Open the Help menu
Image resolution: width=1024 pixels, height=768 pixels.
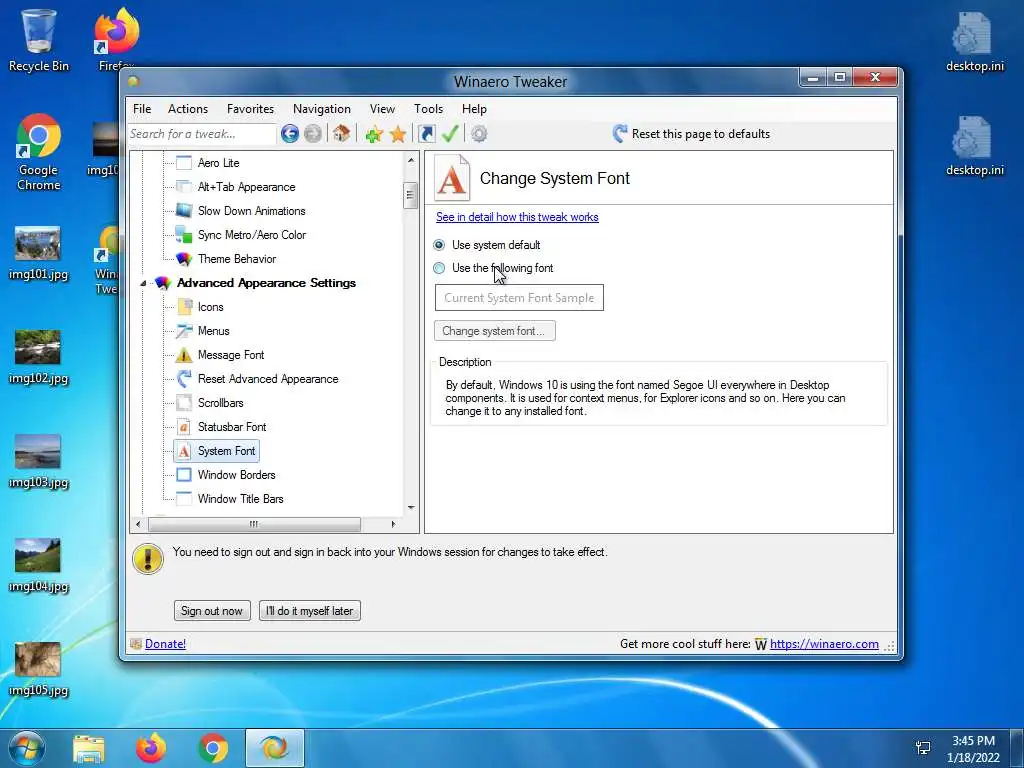(474, 109)
